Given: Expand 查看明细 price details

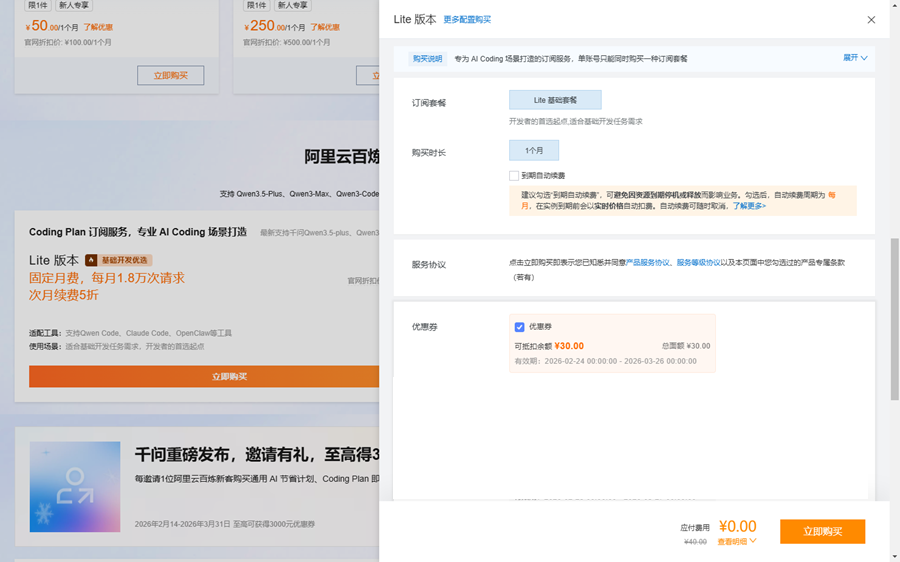Looking at the screenshot, I should (x=736, y=542).
